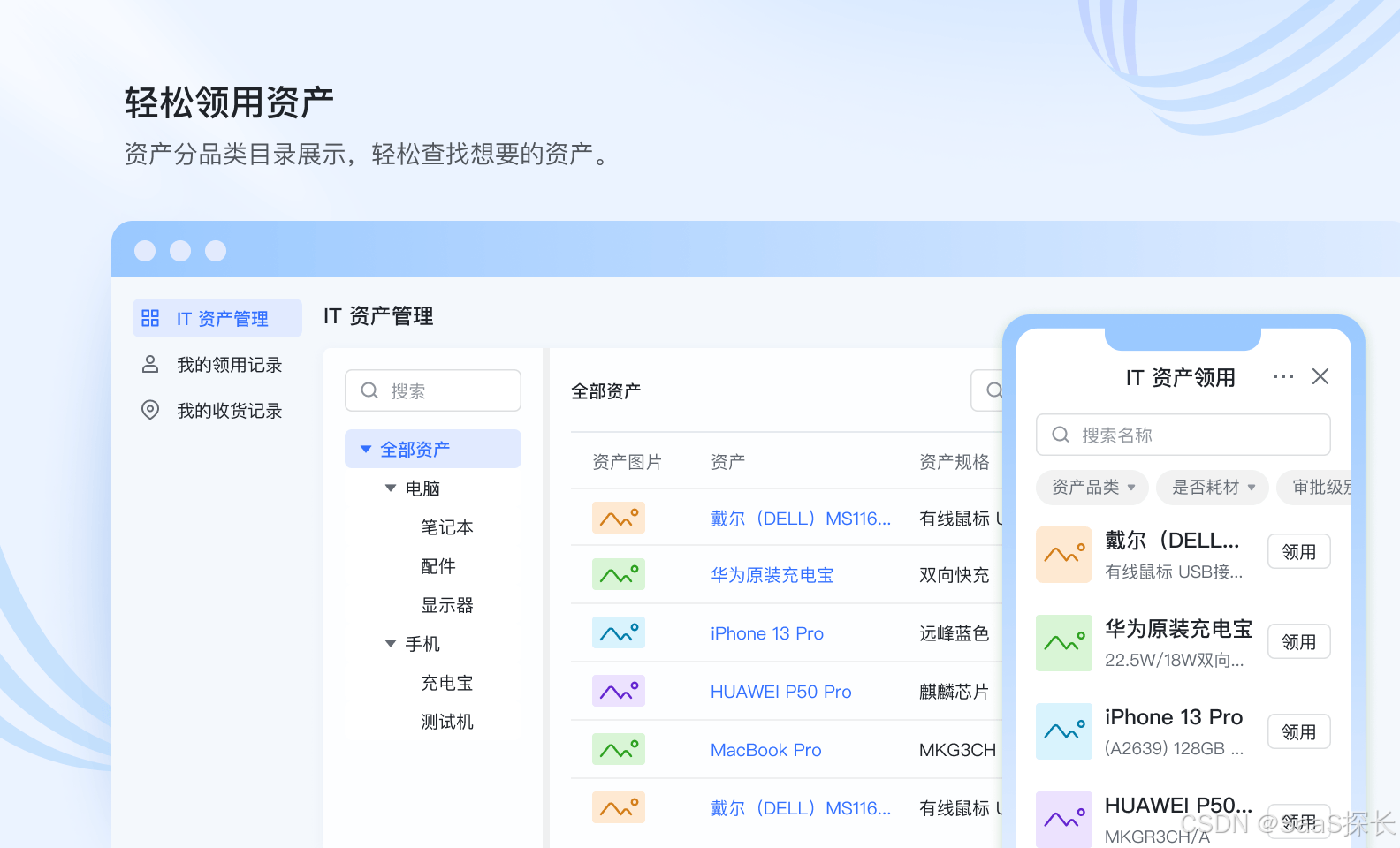Image resolution: width=1400 pixels, height=848 pixels.
Task: Open the iPhone 13 Pro table link
Action: tap(767, 633)
